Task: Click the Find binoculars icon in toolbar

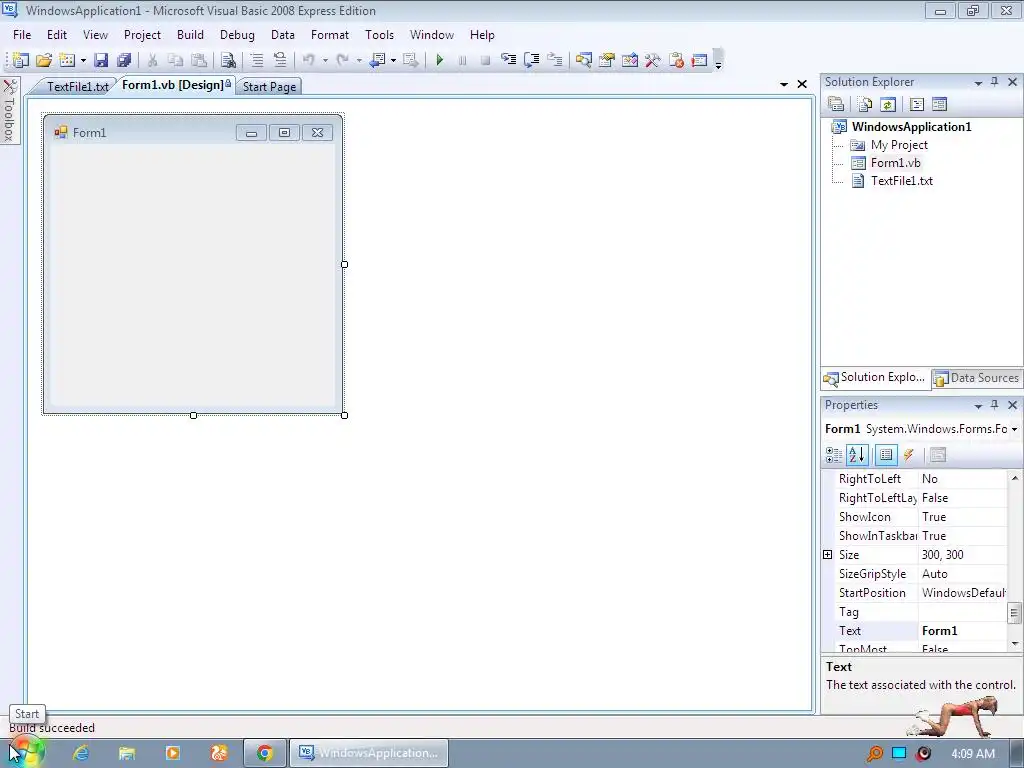Action: (x=228, y=60)
